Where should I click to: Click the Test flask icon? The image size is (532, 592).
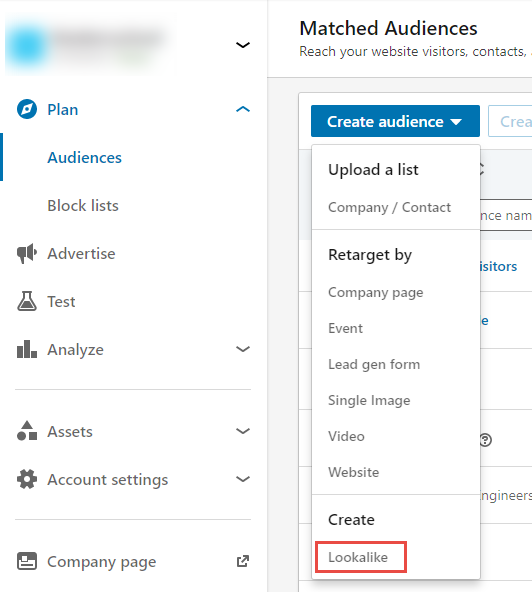click(x=27, y=301)
